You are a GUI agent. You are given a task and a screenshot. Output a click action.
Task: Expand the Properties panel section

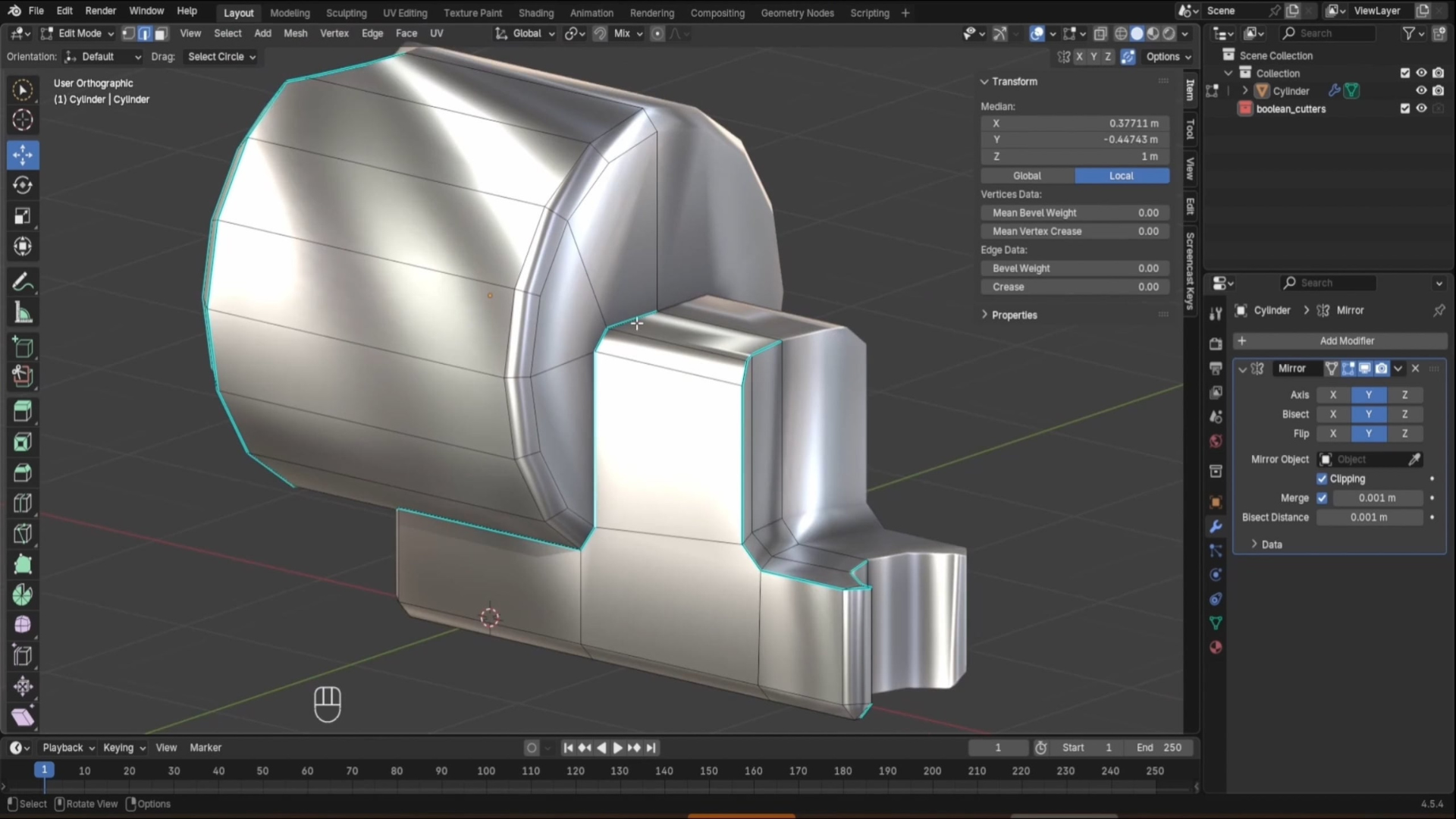pos(1013,315)
